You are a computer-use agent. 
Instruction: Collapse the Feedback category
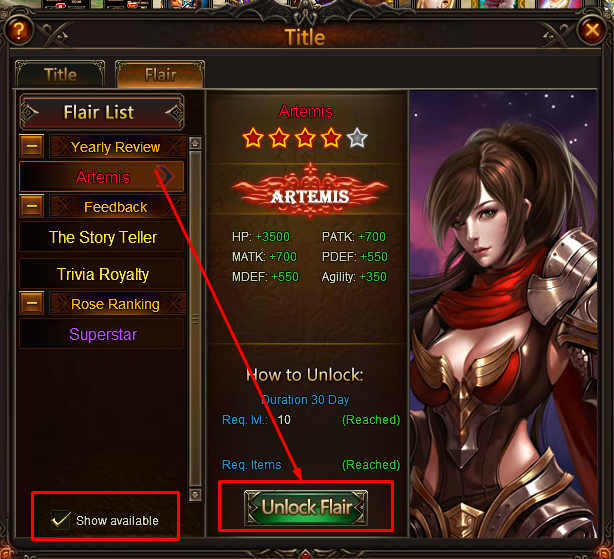[x=32, y=206]
